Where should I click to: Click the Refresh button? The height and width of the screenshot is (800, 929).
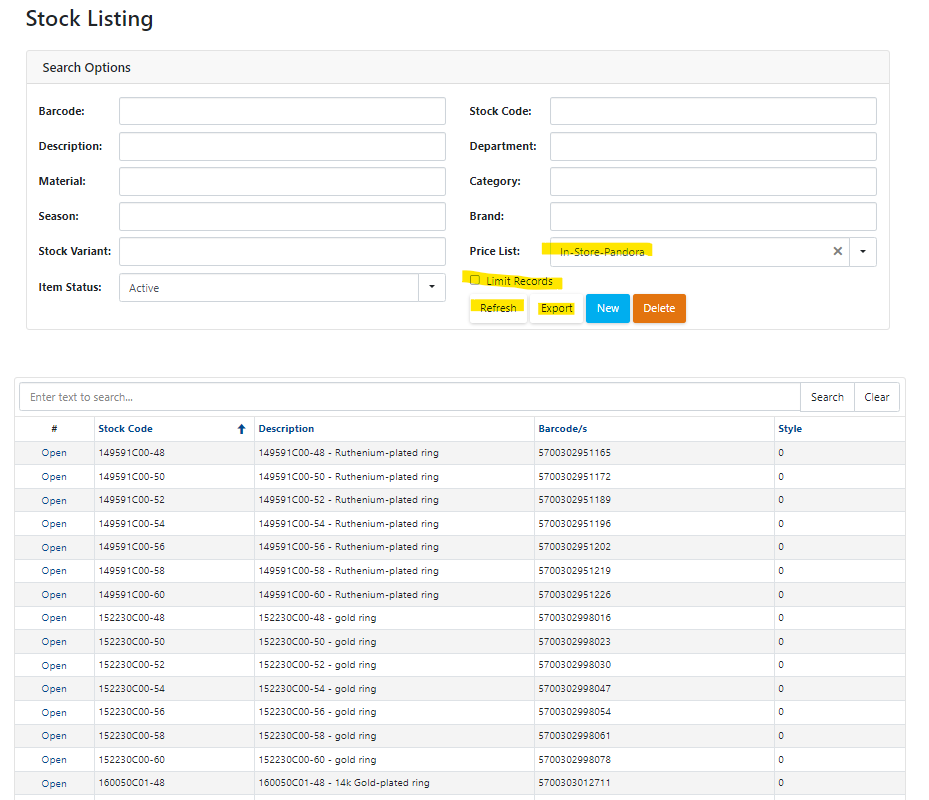click(x=498, y=308)
